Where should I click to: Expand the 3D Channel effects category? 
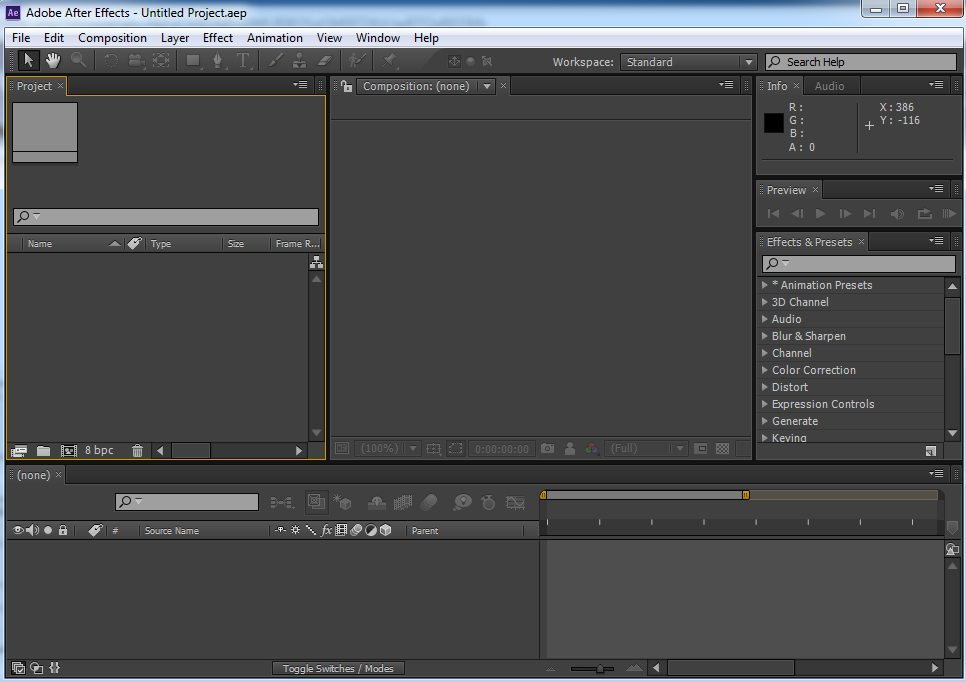[x=765, y=302]
